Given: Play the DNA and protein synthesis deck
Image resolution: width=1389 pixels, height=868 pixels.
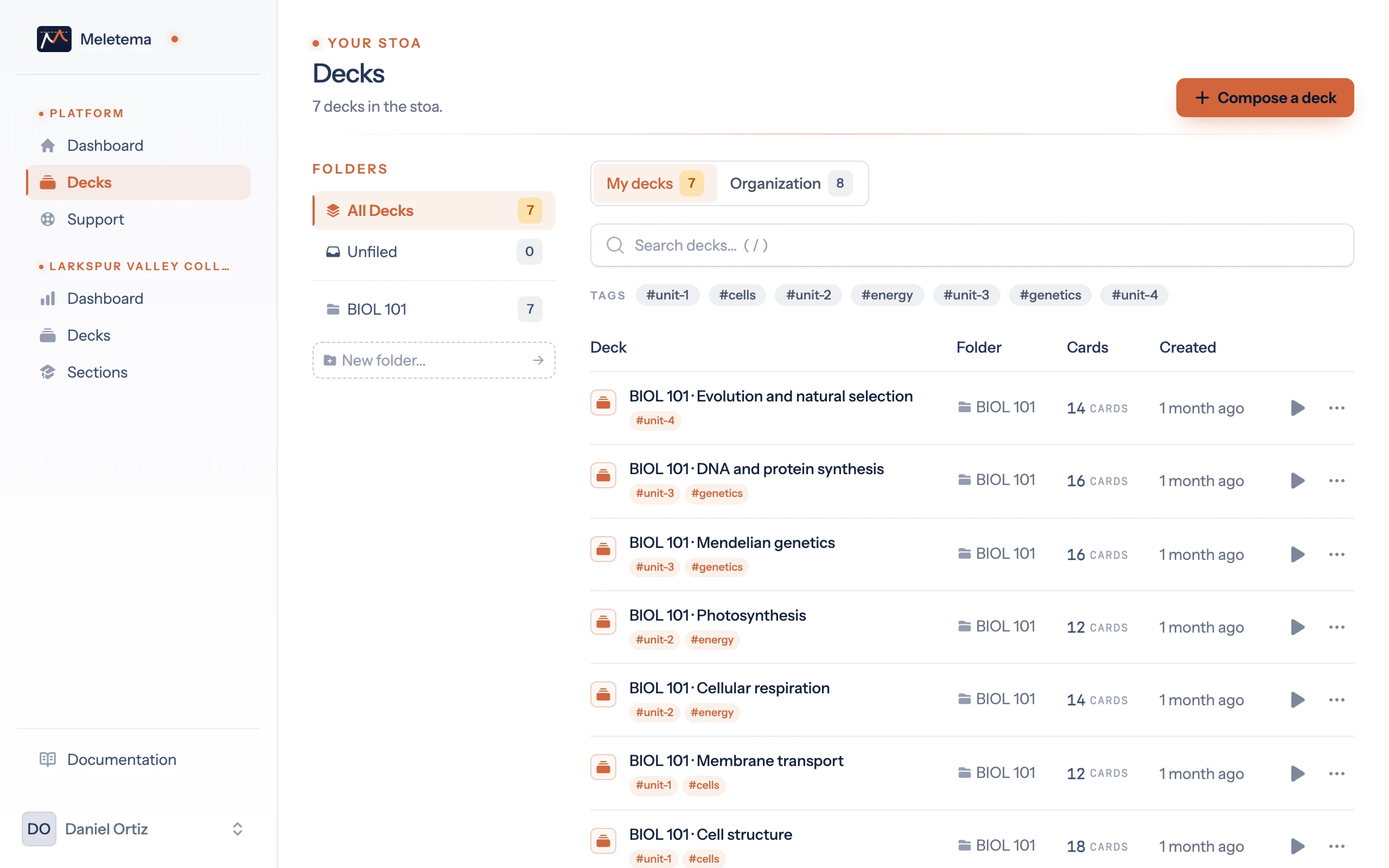Looking at the screenshot, I should point(1297,481).
